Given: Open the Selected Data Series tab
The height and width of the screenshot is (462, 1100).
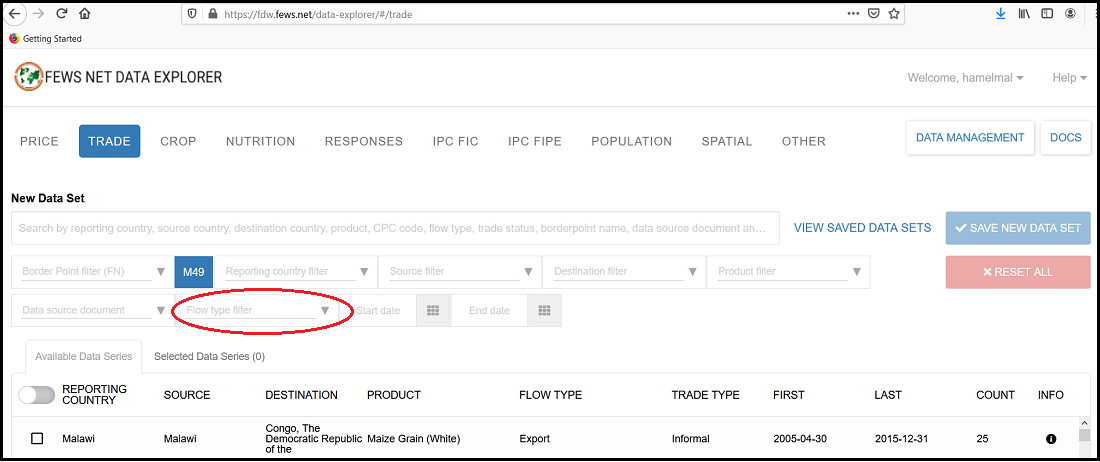Looking at the screenshot, I should tap(209, 356).
